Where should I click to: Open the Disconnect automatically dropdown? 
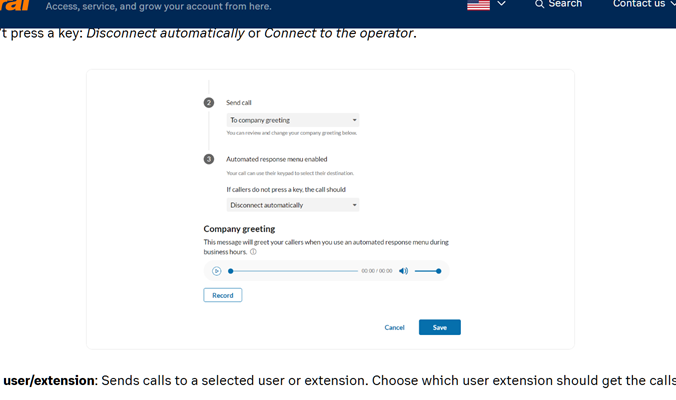coord(293,205)
